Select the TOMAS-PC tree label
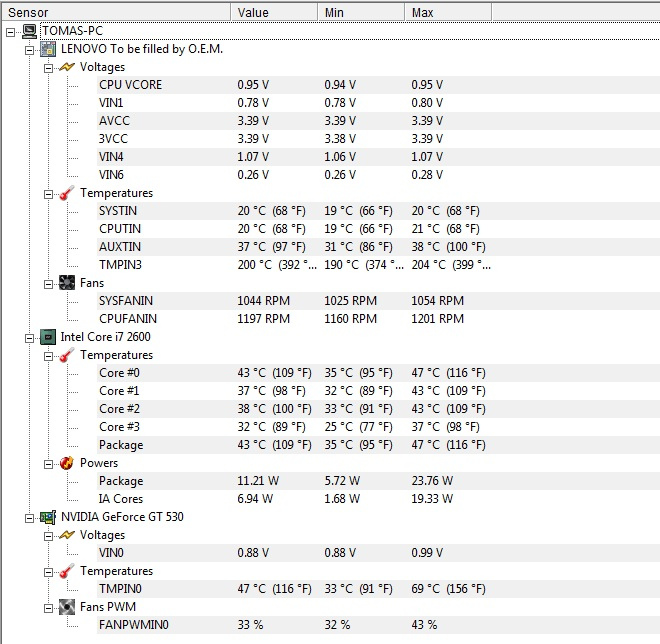 [72, 31]
